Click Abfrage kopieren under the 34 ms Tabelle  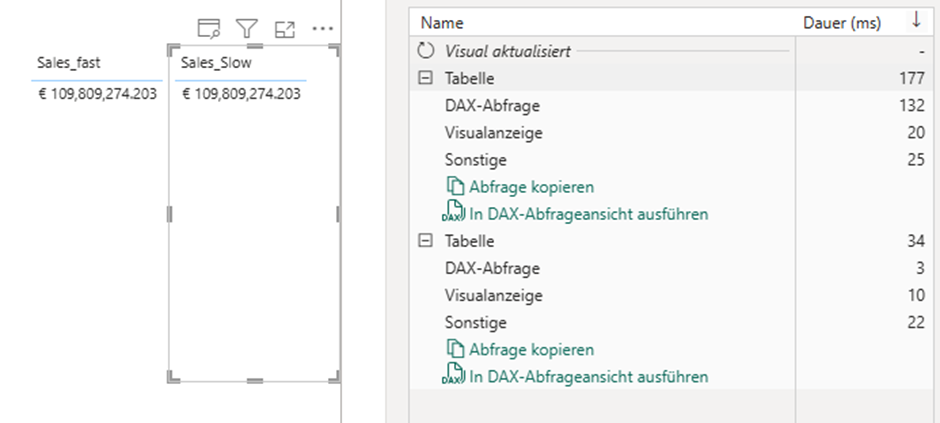point(531,350)
